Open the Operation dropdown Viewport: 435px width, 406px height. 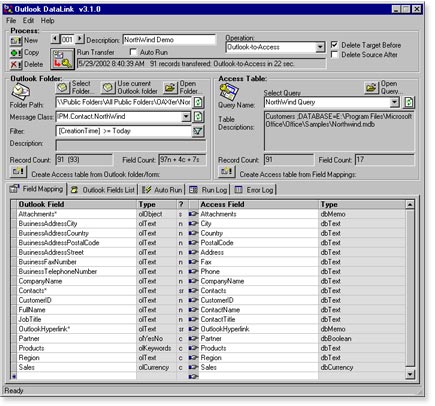click(x=320, y=47)
